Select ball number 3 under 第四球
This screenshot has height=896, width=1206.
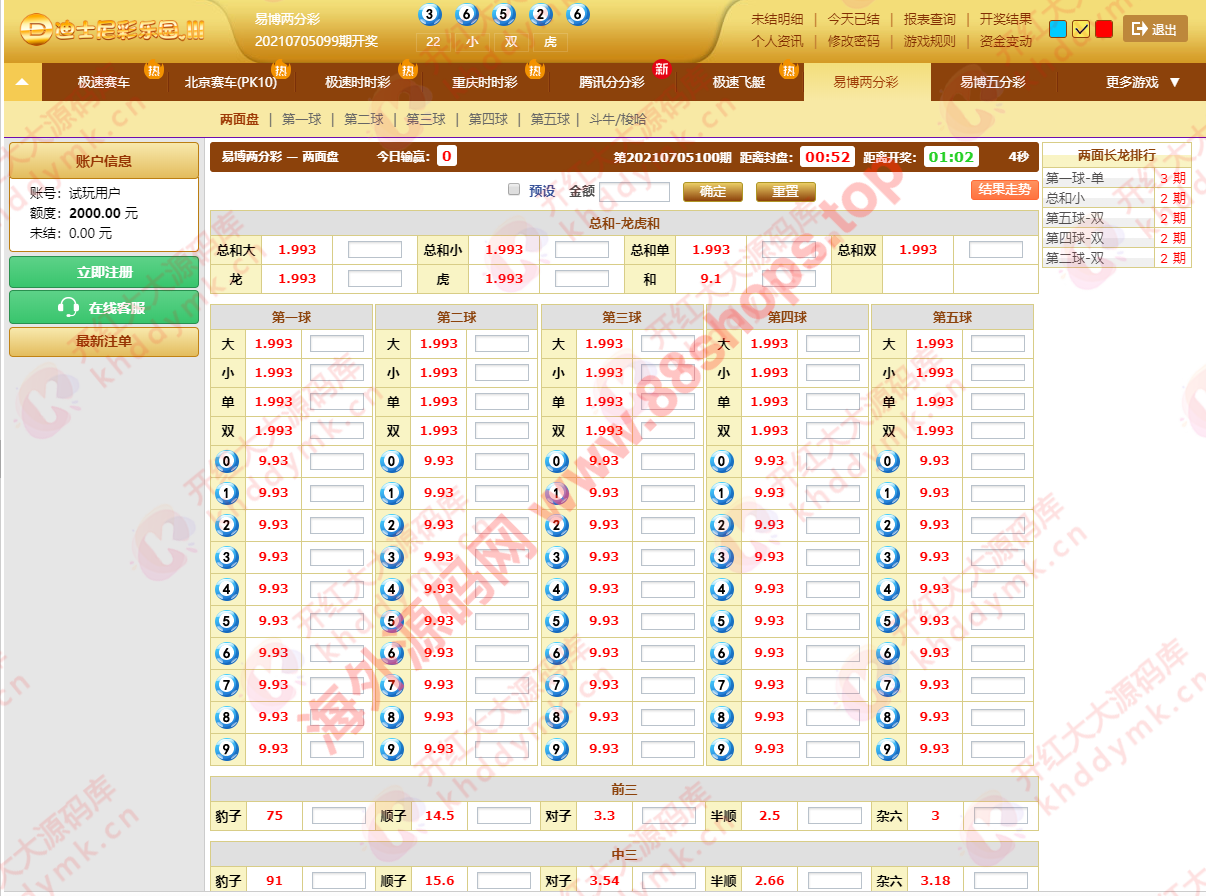click(722, 557)
